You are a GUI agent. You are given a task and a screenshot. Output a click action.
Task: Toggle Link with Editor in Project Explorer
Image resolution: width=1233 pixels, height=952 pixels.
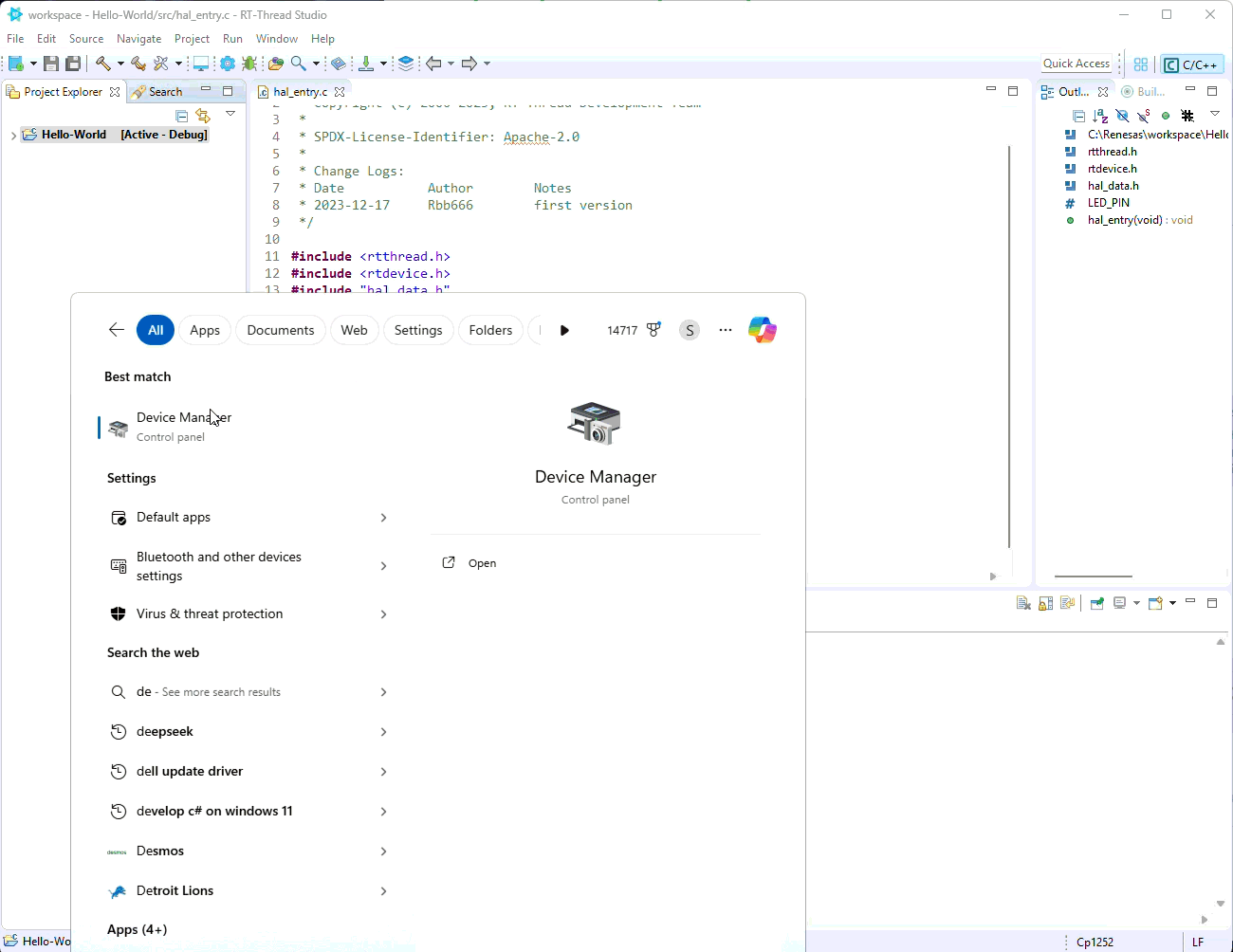pos(203,116)
